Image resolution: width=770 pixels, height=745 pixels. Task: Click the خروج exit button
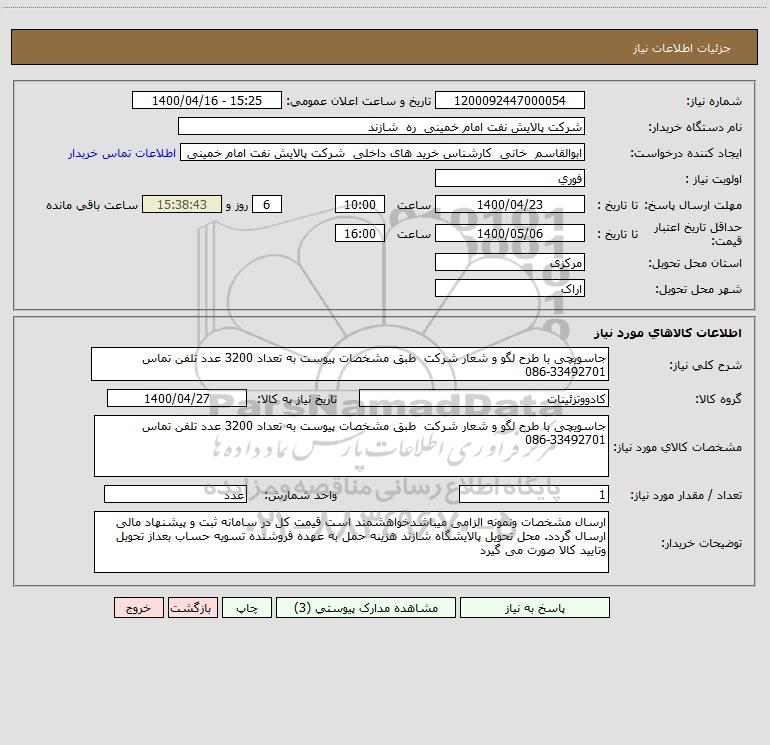tap(138, 607)
